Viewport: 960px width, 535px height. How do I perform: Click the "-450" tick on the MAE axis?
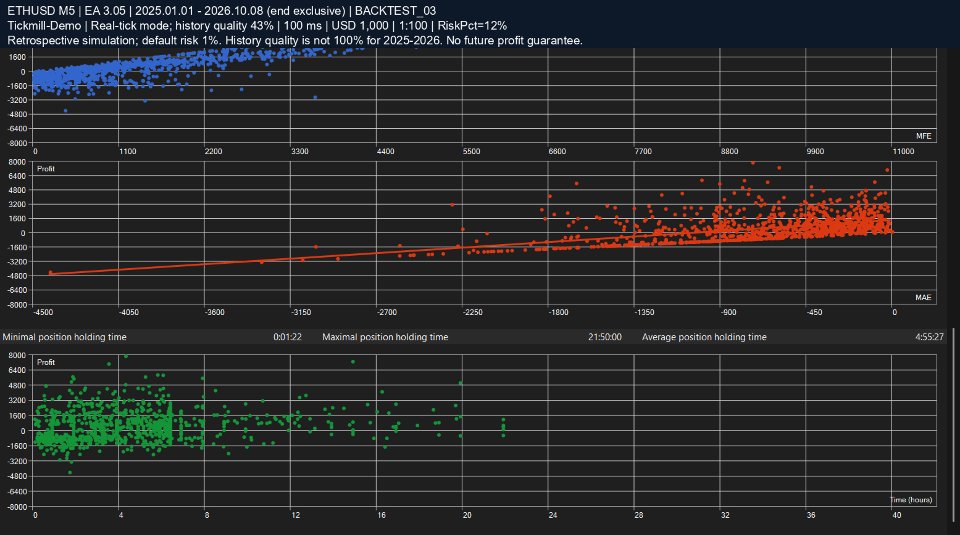[x=814, y=312]
